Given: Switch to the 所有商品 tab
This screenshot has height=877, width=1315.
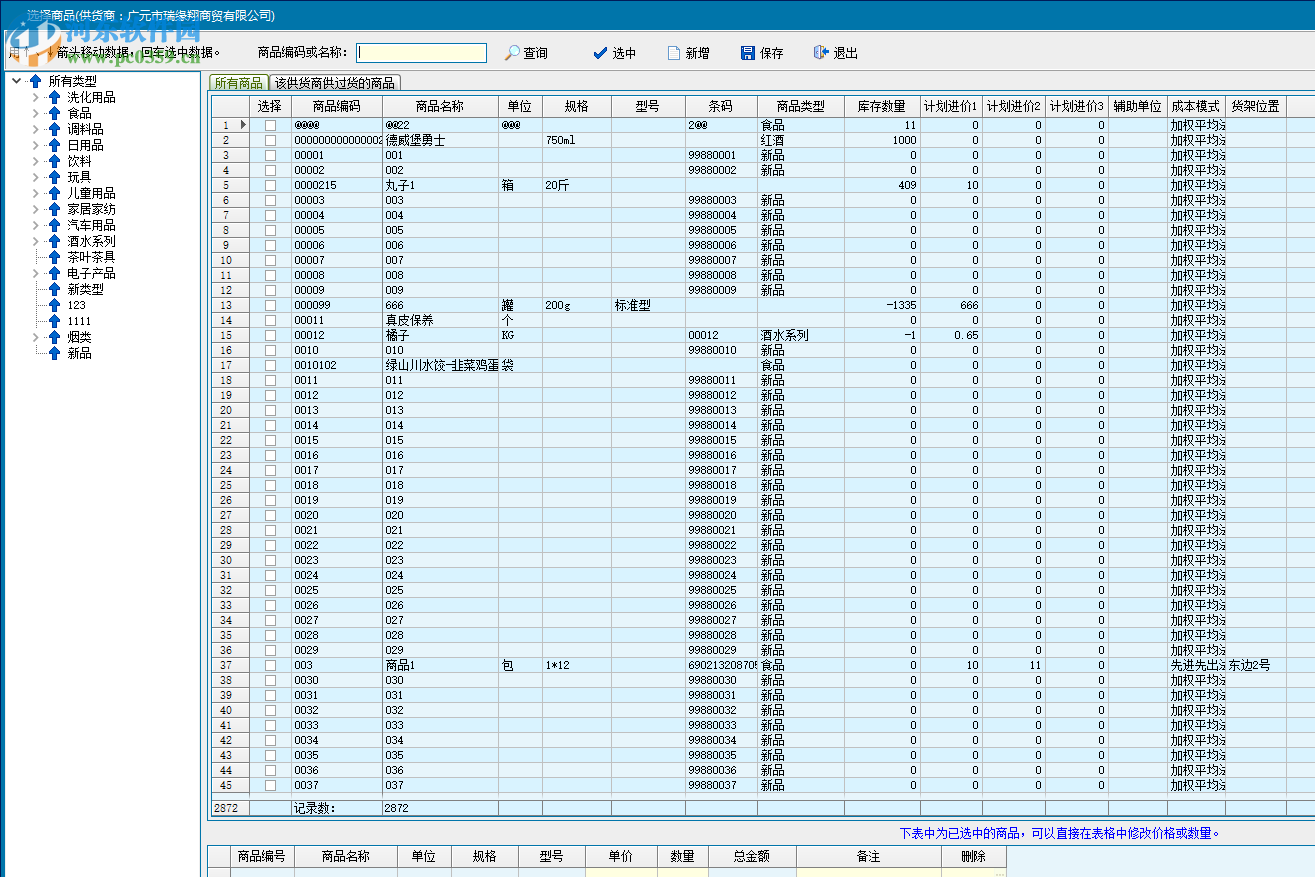Looking at the screenshot, I should pos(238,83).
